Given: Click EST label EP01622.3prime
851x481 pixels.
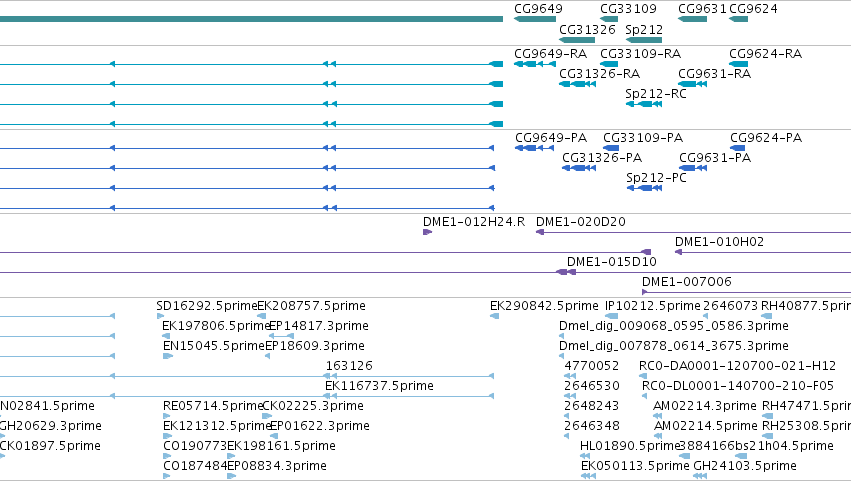Looking at the screenshot, I should pyautogui.click(x=320, y=426).
